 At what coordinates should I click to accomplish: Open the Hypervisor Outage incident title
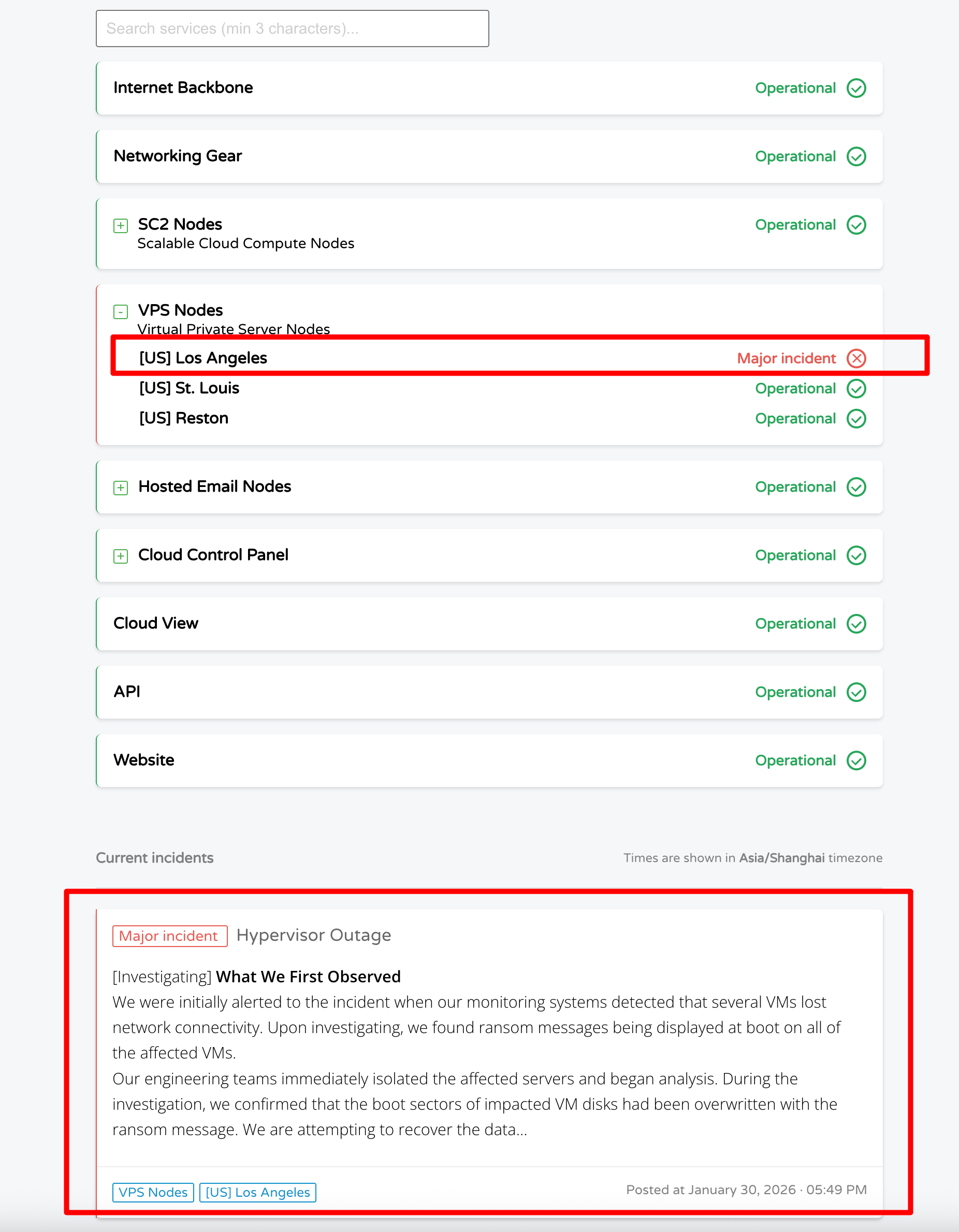313,935
